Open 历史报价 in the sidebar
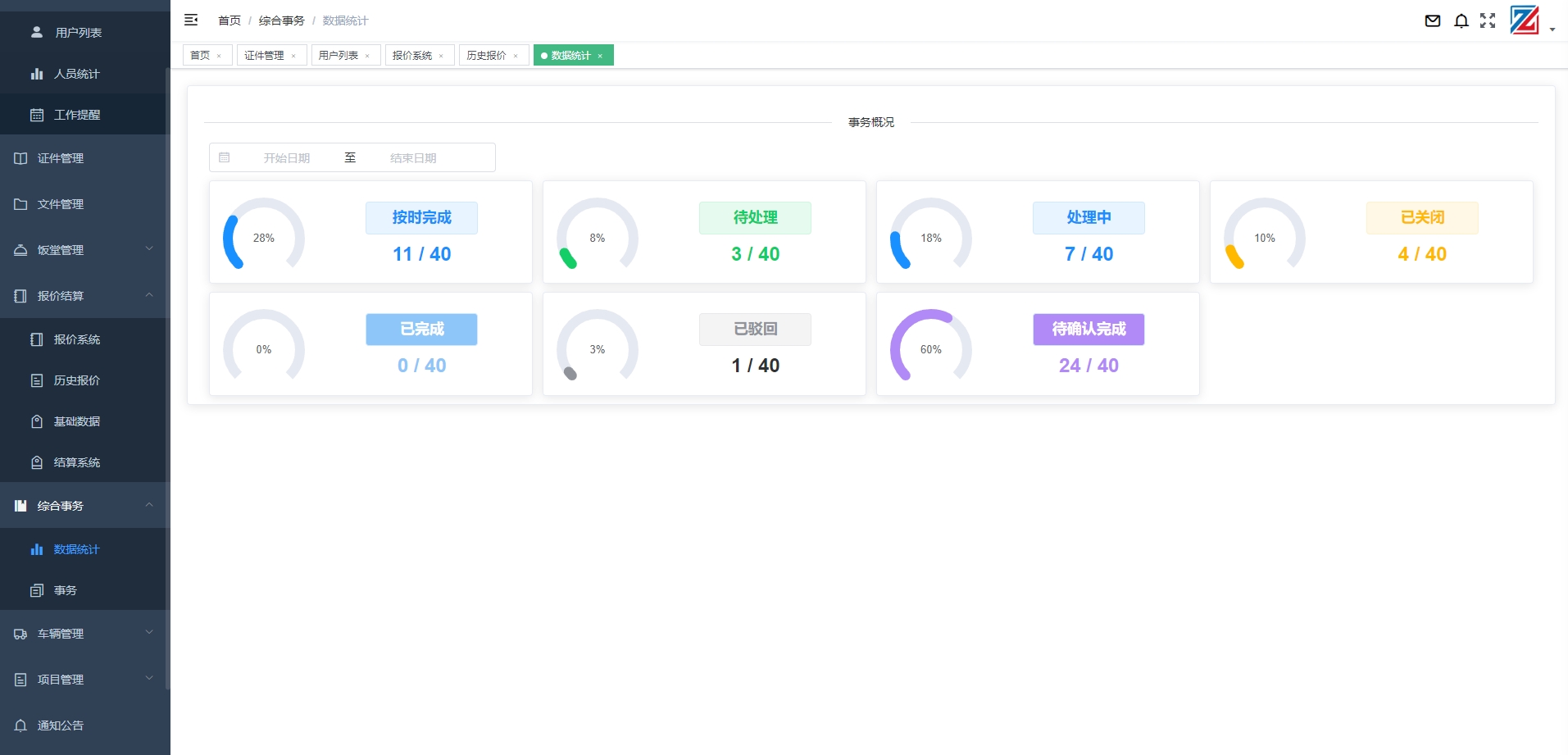The height and width of the screenshot is (755, 1568). pos(83,380)
